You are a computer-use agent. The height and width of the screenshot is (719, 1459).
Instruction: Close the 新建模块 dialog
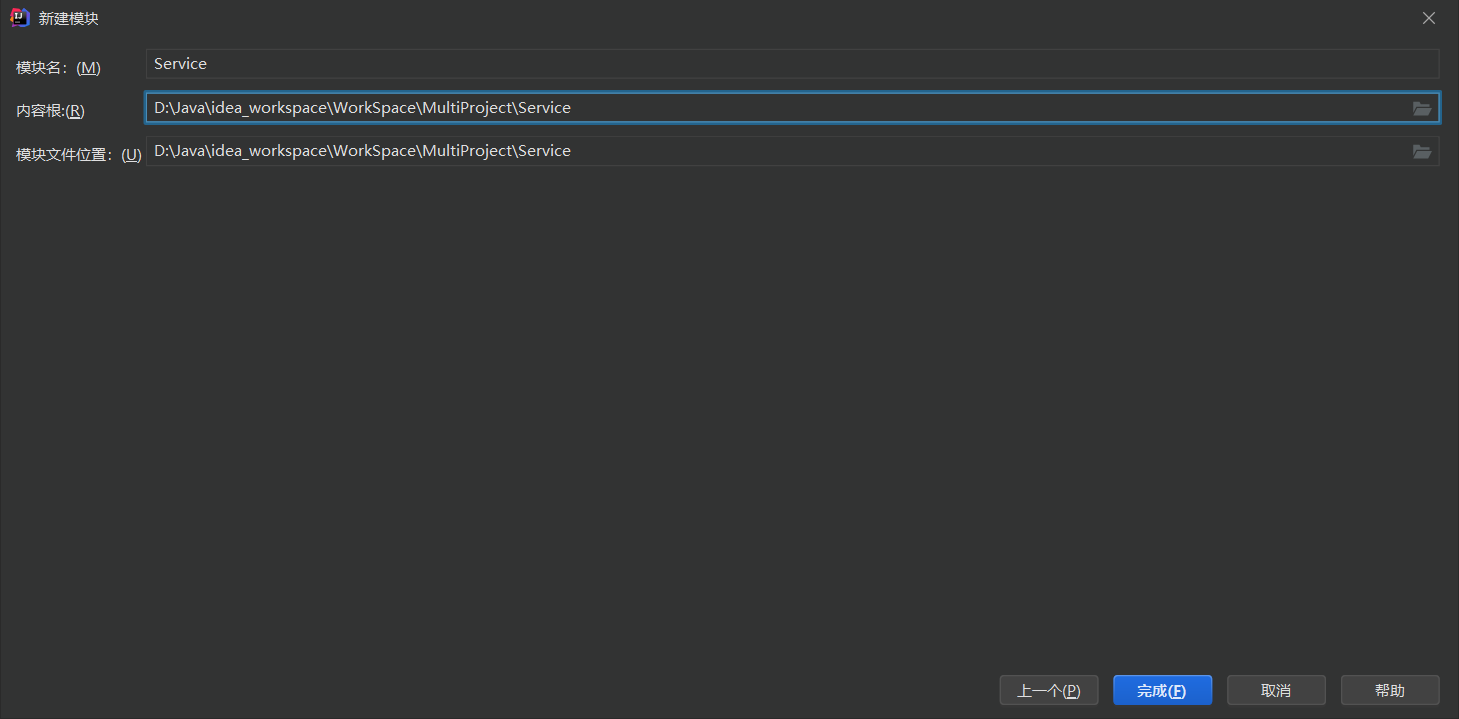(1429, 19)
